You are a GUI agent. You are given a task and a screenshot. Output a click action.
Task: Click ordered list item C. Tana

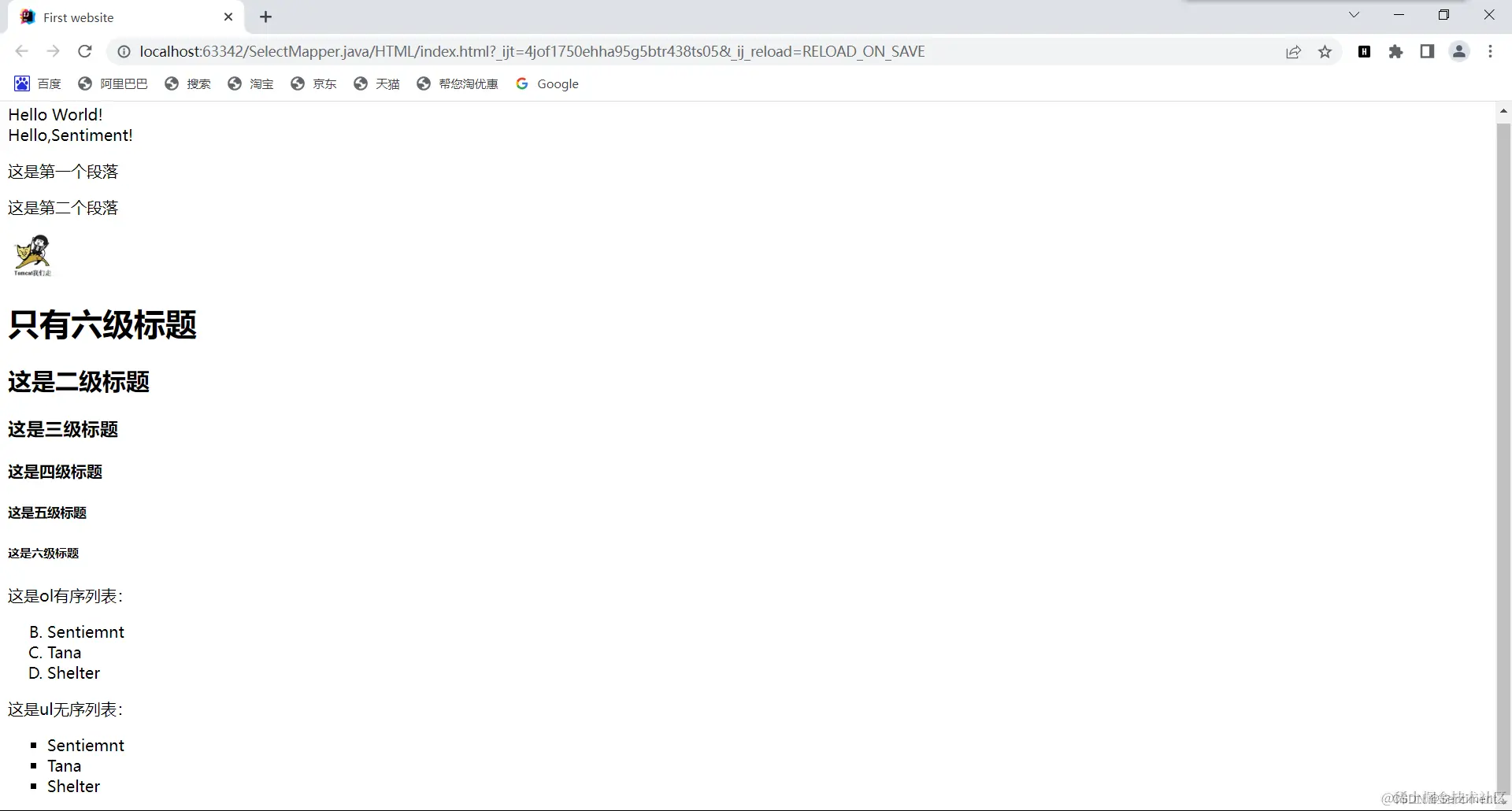55,653
